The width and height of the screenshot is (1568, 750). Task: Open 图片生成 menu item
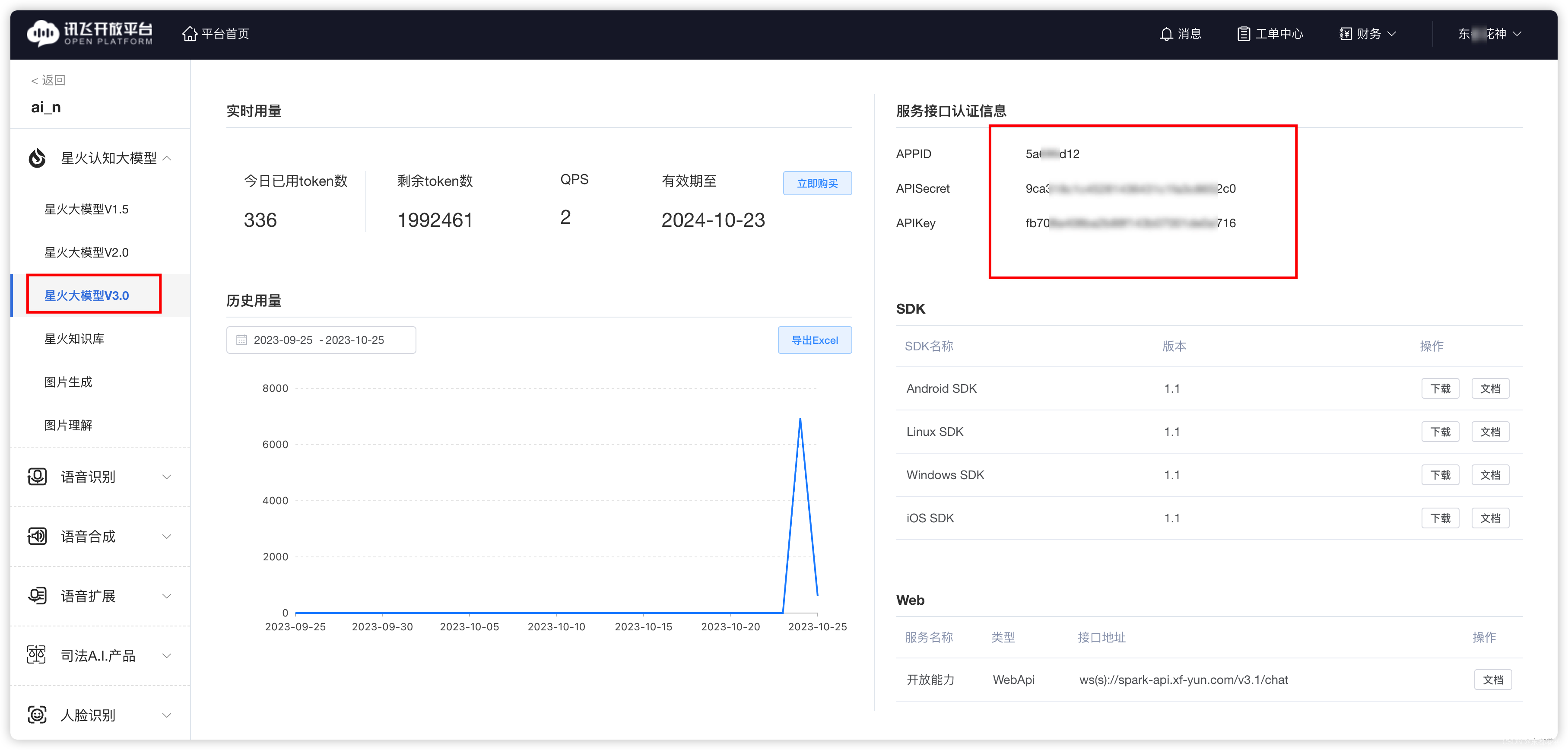[x=68, y=382]
